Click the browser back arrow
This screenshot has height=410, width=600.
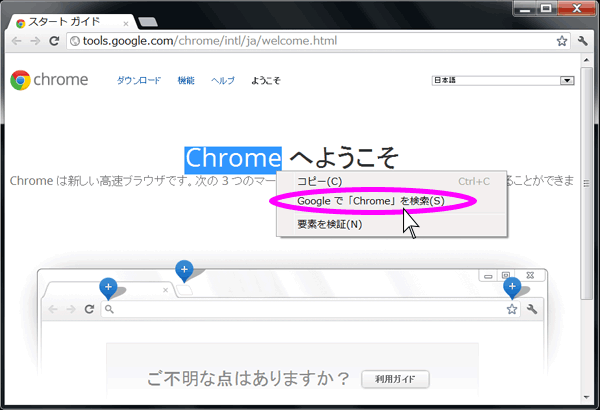[16, 41]
